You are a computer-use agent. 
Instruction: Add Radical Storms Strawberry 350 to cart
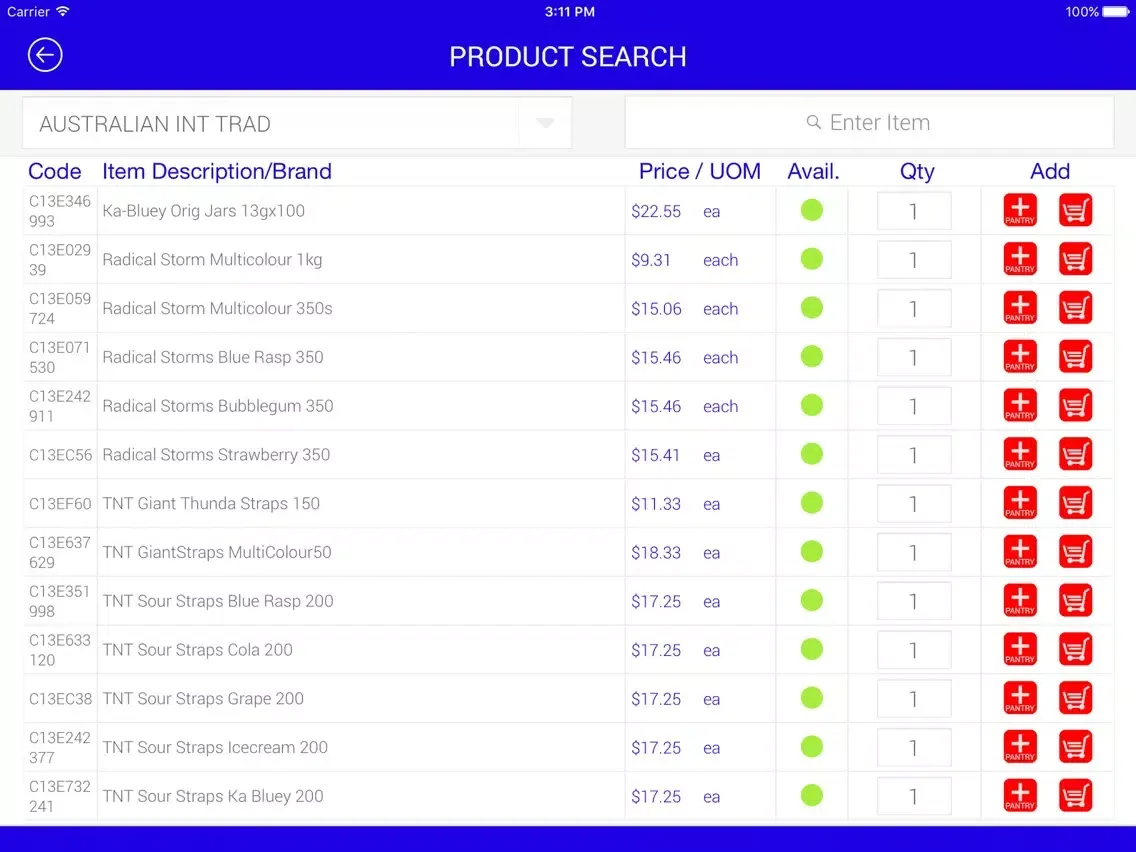pos(1075,454)
